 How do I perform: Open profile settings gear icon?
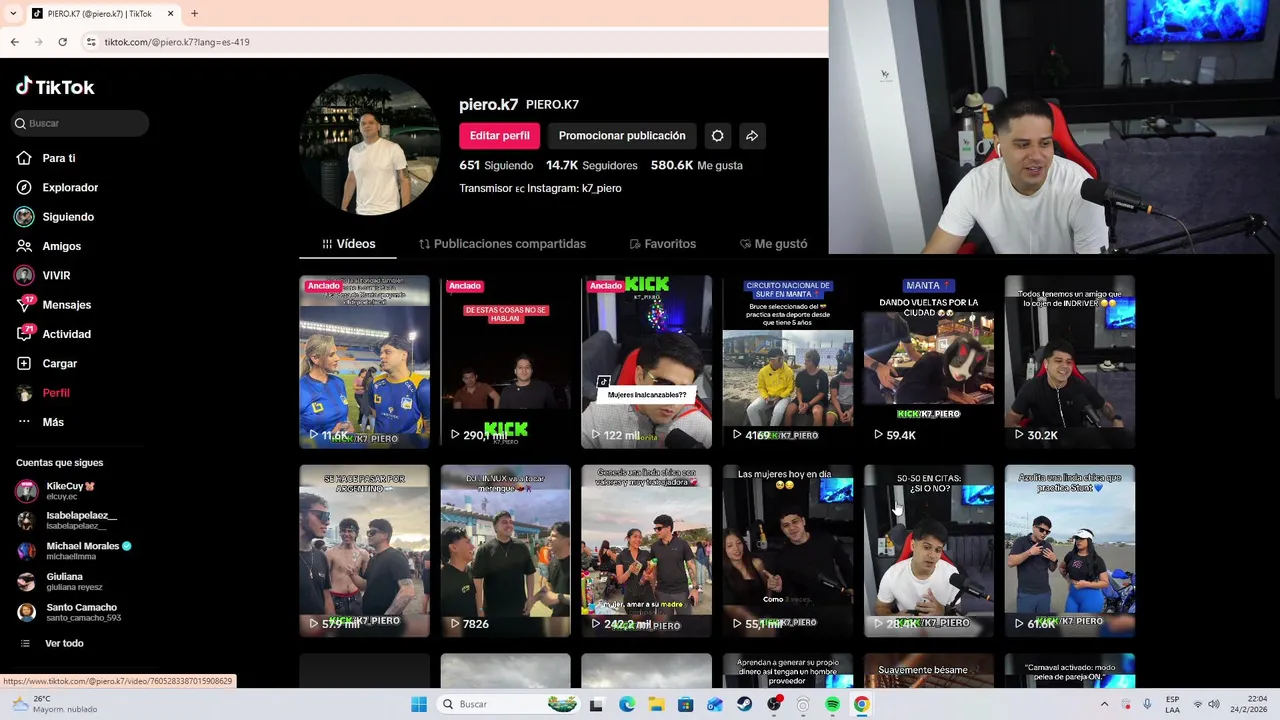[x=717, y=136]
